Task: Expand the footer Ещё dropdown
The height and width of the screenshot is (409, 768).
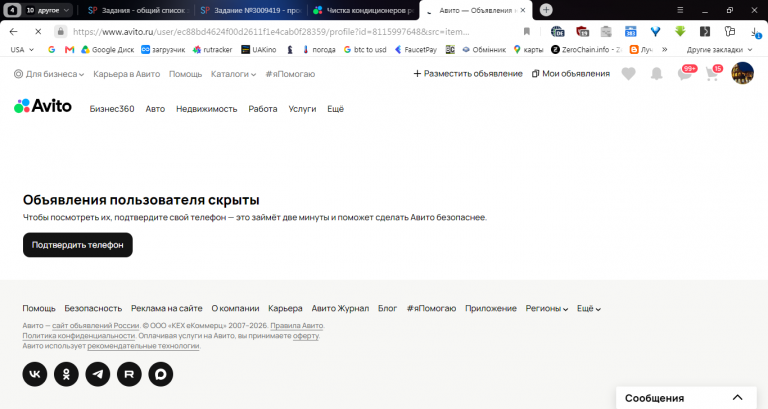Action: tap(589, 308)
